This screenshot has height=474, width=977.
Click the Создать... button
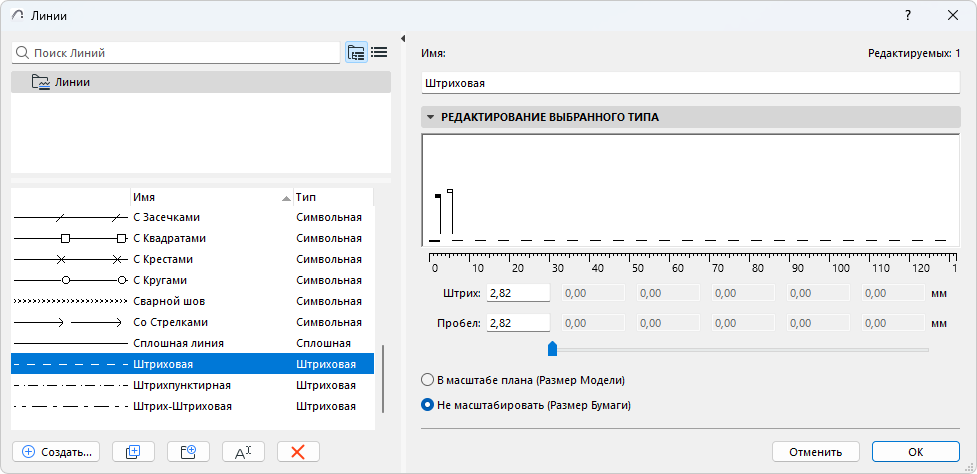click(56, 452)
